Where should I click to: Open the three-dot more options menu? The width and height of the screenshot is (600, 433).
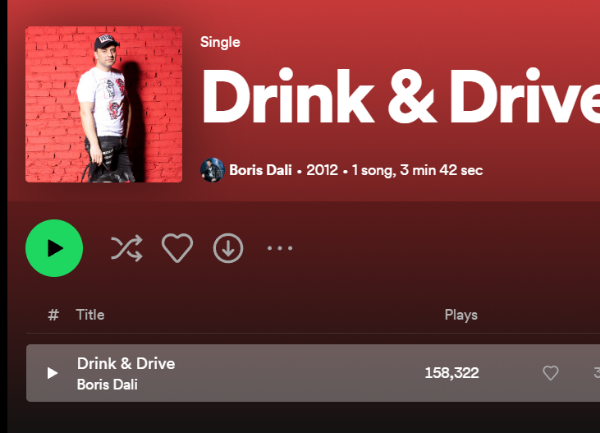(280, 248)
